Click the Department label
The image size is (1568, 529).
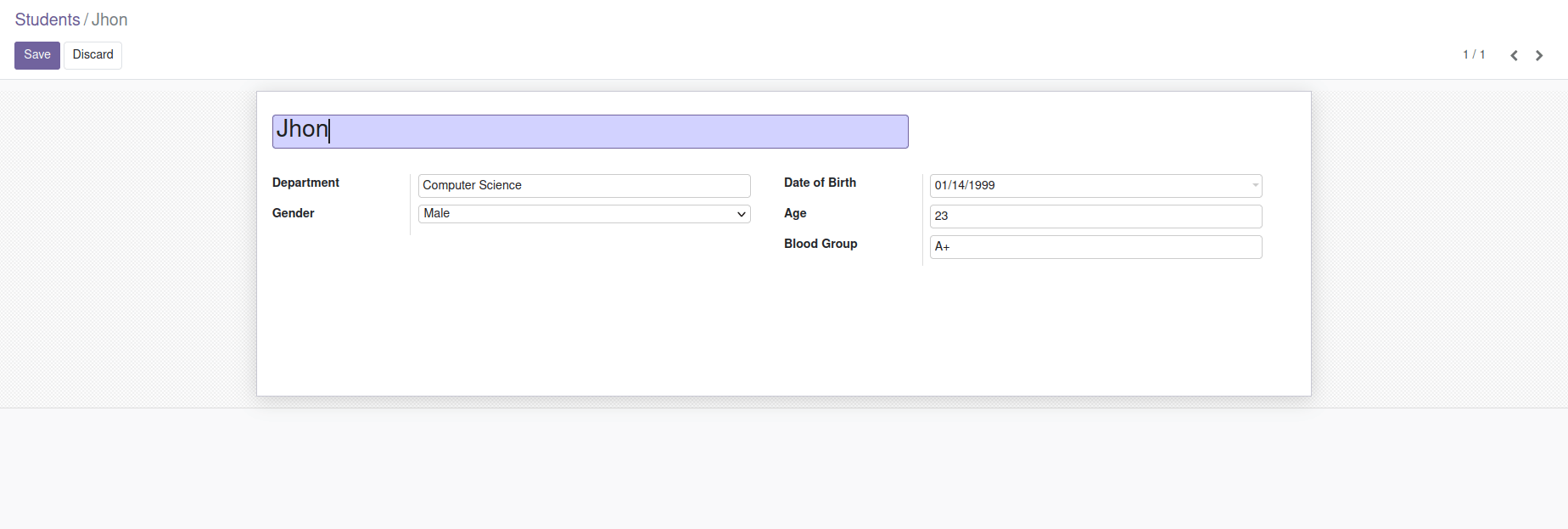(305, 183)
